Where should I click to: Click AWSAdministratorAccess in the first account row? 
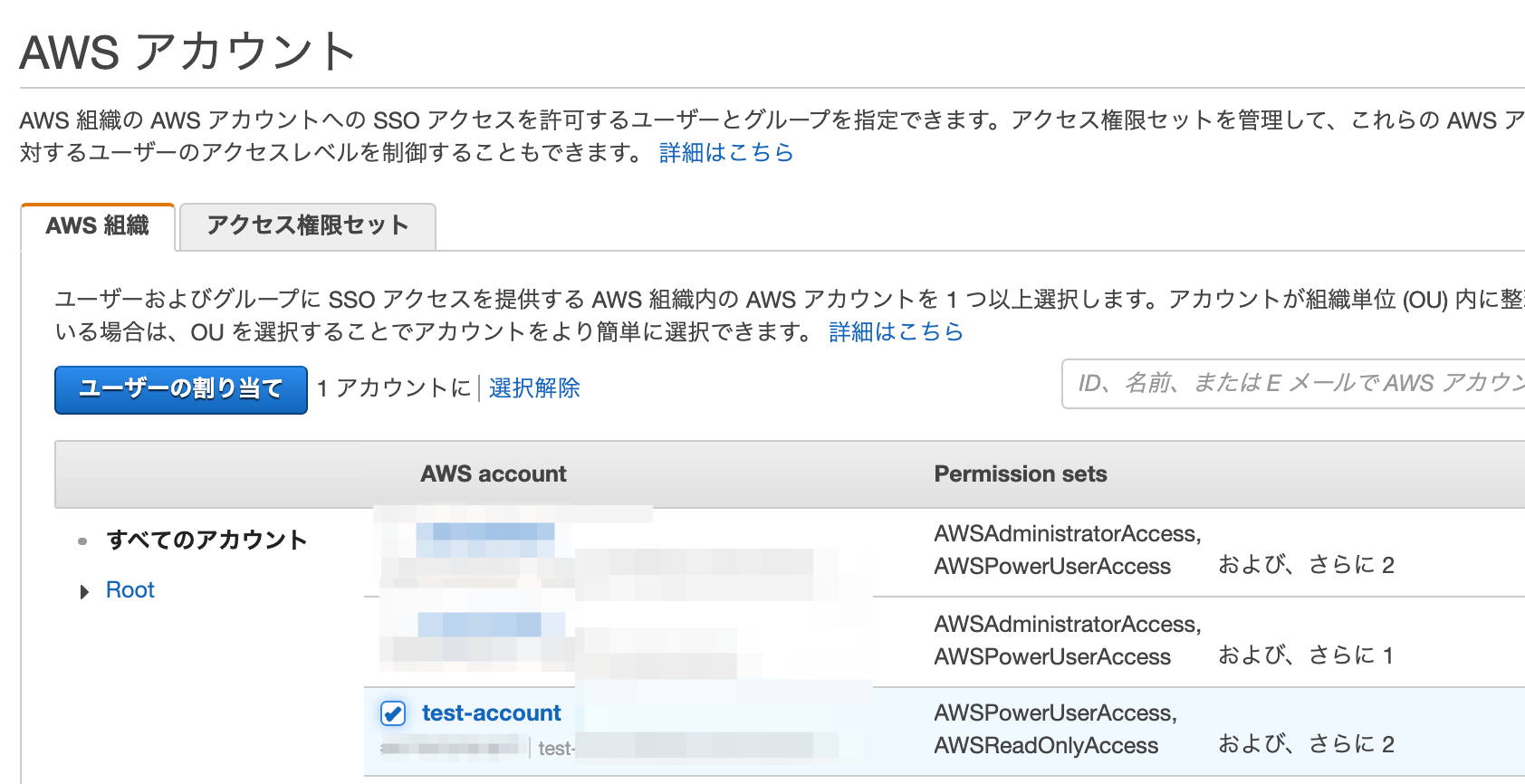[1068, 534]
